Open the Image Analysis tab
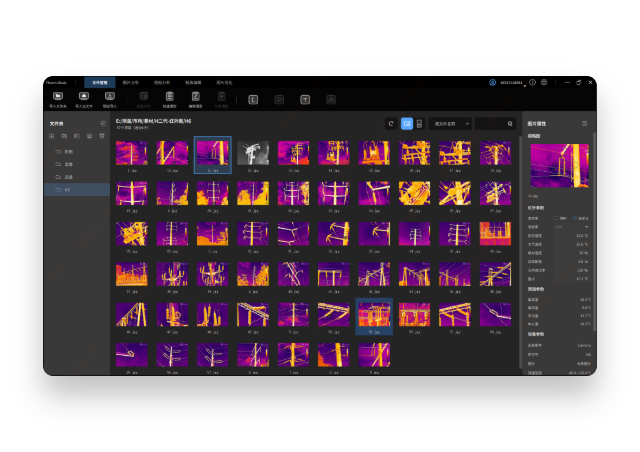 [130, 82]
